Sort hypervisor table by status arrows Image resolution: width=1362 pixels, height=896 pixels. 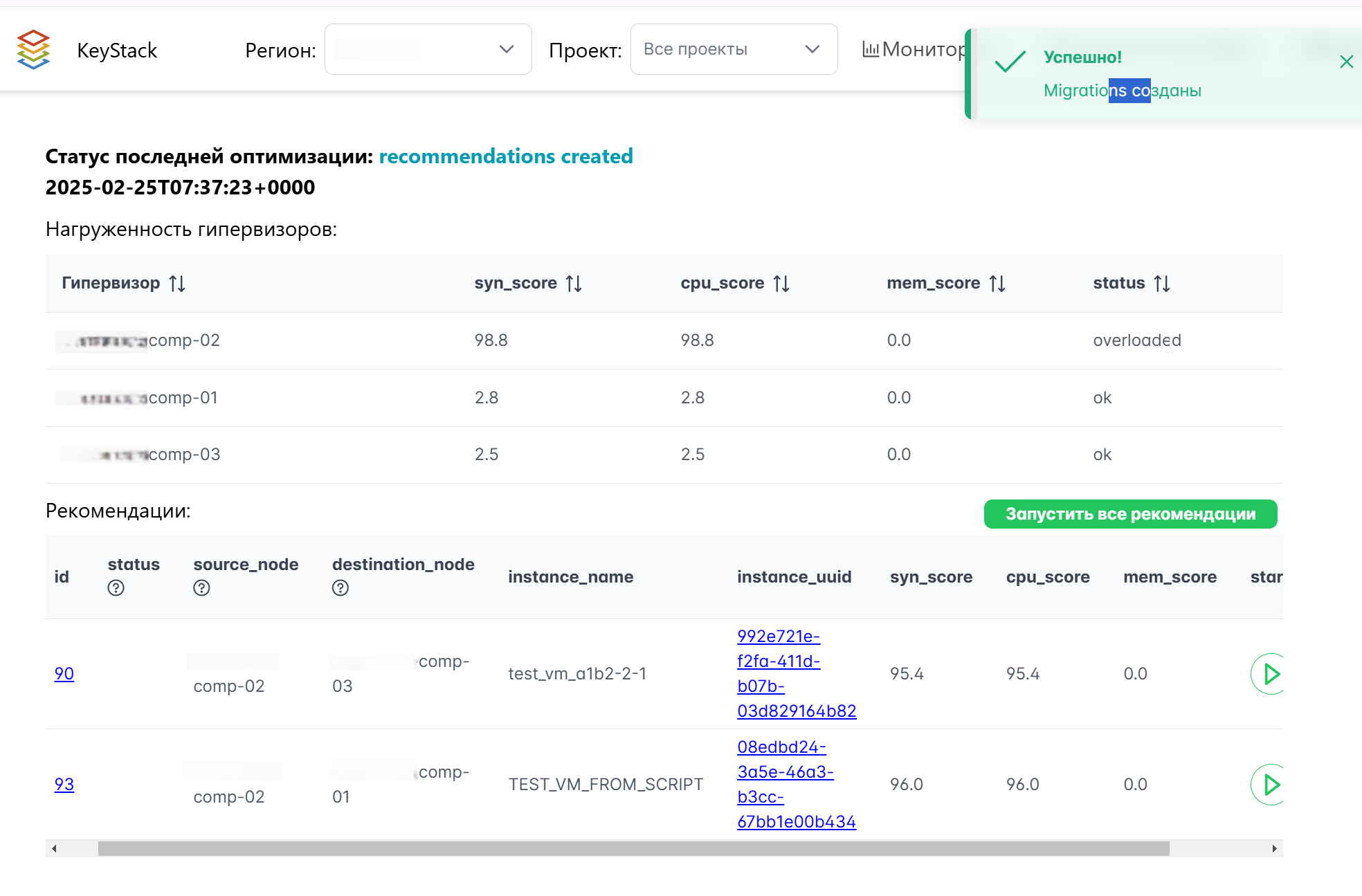1161,284
